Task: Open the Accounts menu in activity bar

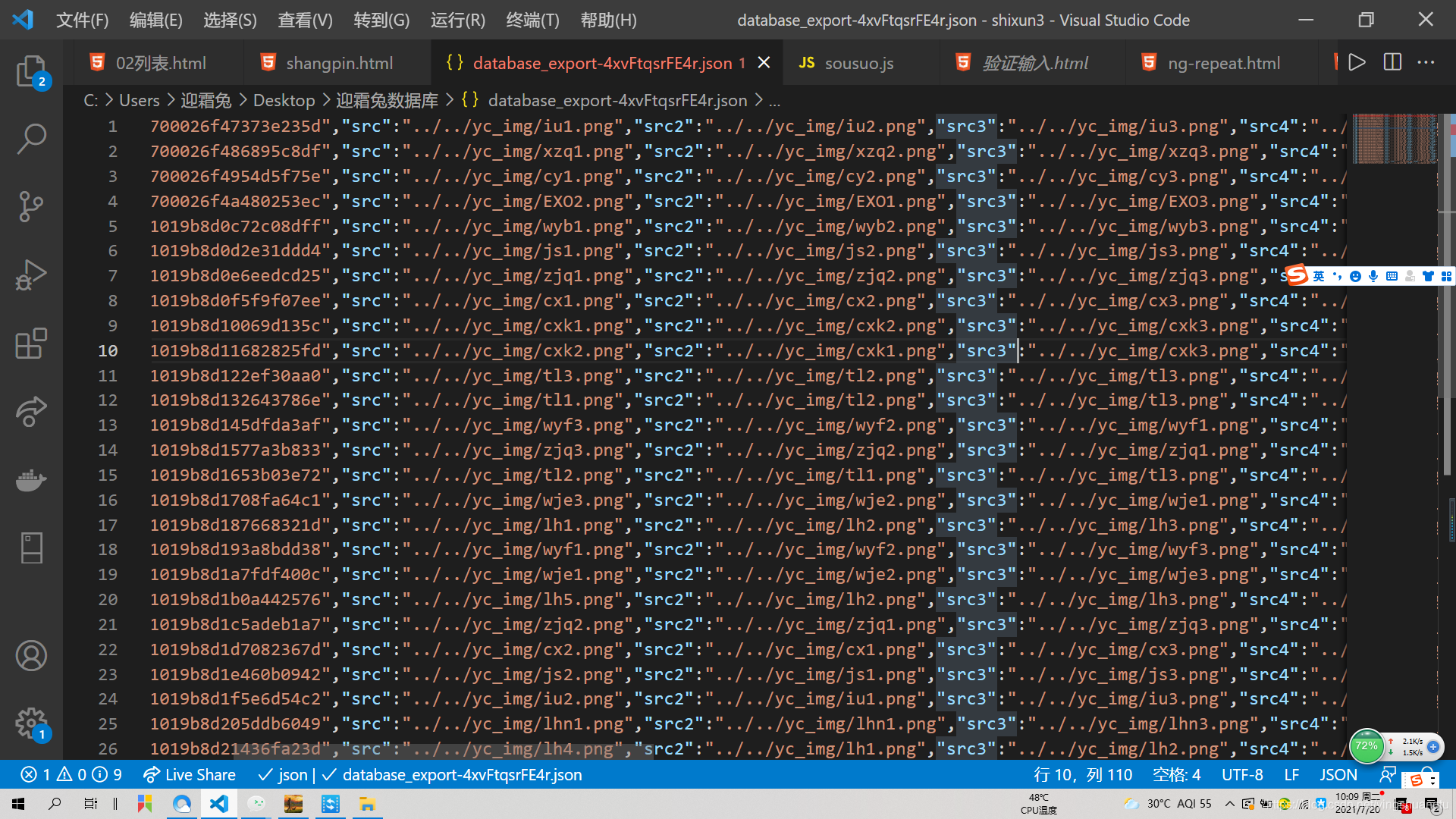Action: tap(31, 656)
